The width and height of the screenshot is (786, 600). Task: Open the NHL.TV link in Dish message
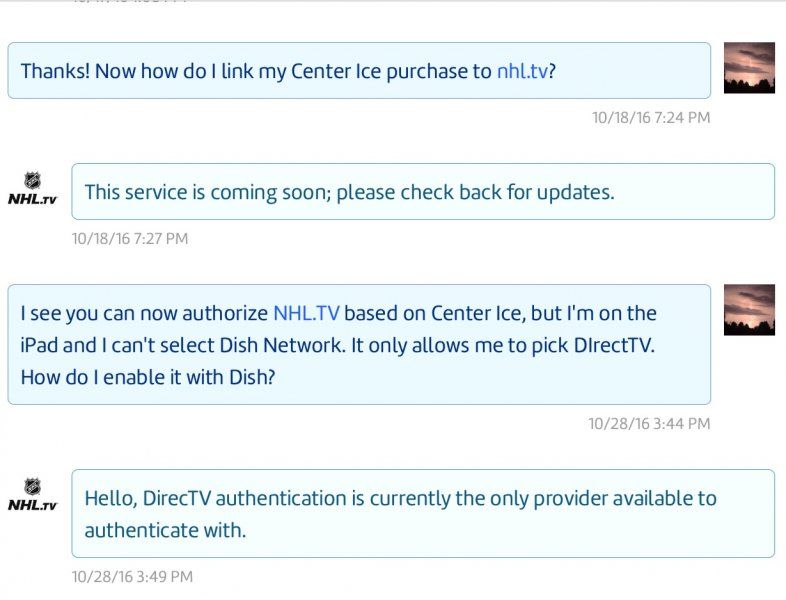(x=306, y=313)
